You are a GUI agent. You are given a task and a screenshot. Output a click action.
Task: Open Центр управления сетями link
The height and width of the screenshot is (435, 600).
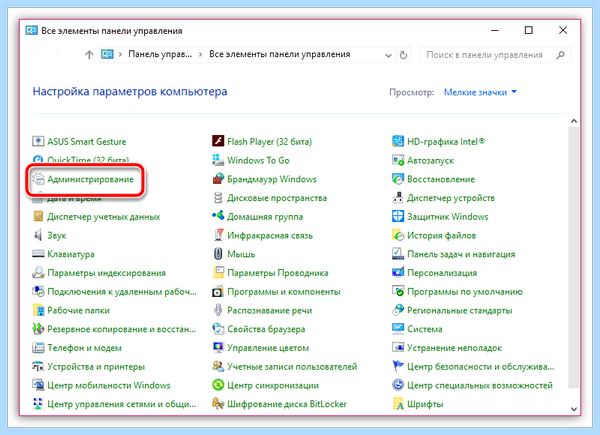pyautogui.click(x=121, y=404)
